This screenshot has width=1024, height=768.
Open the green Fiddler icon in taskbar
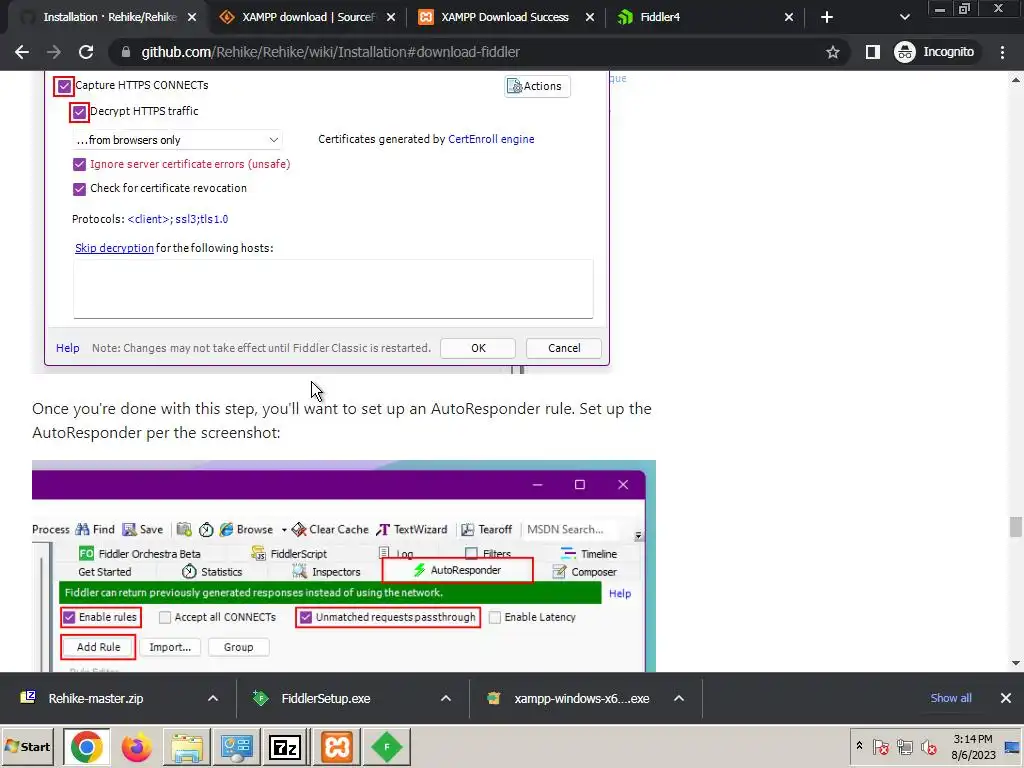click(x=387, y=747)
